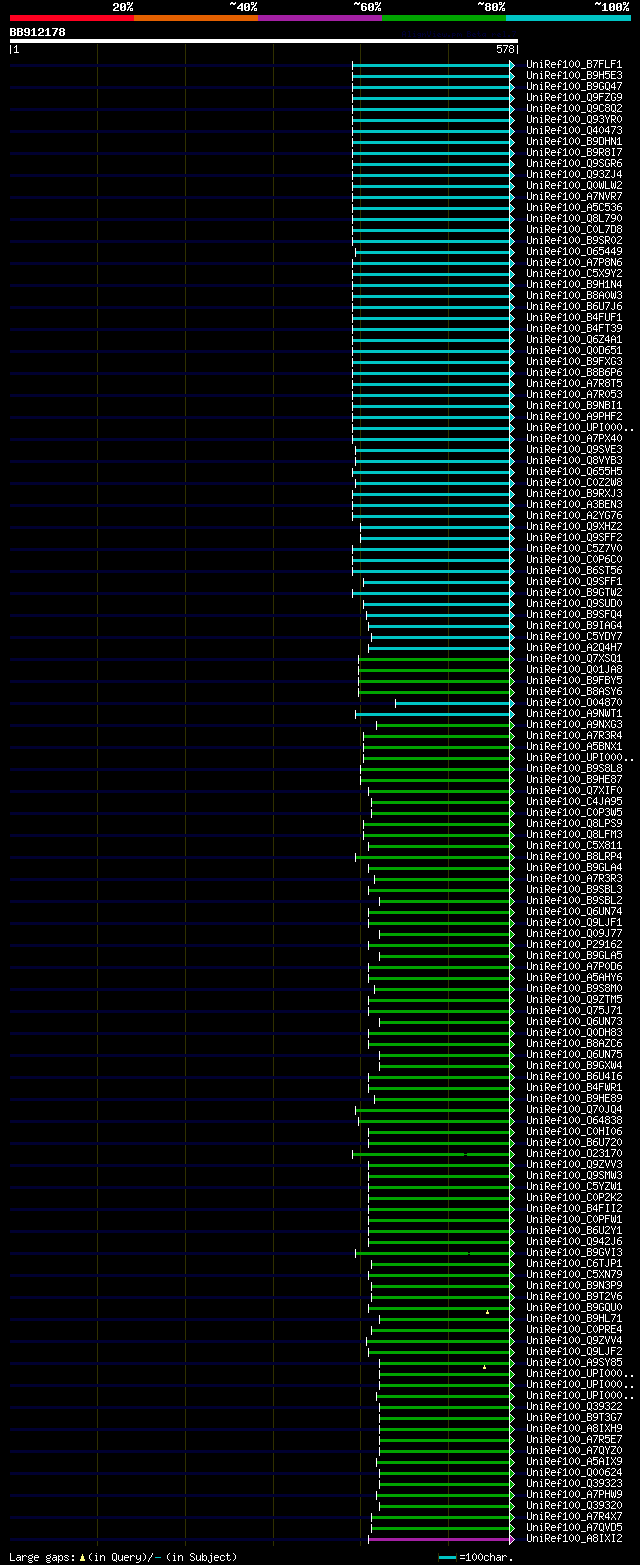
Task: Select the UniRef100_O64838 label
Action: pyautogui.click(x=574, y=1120)
